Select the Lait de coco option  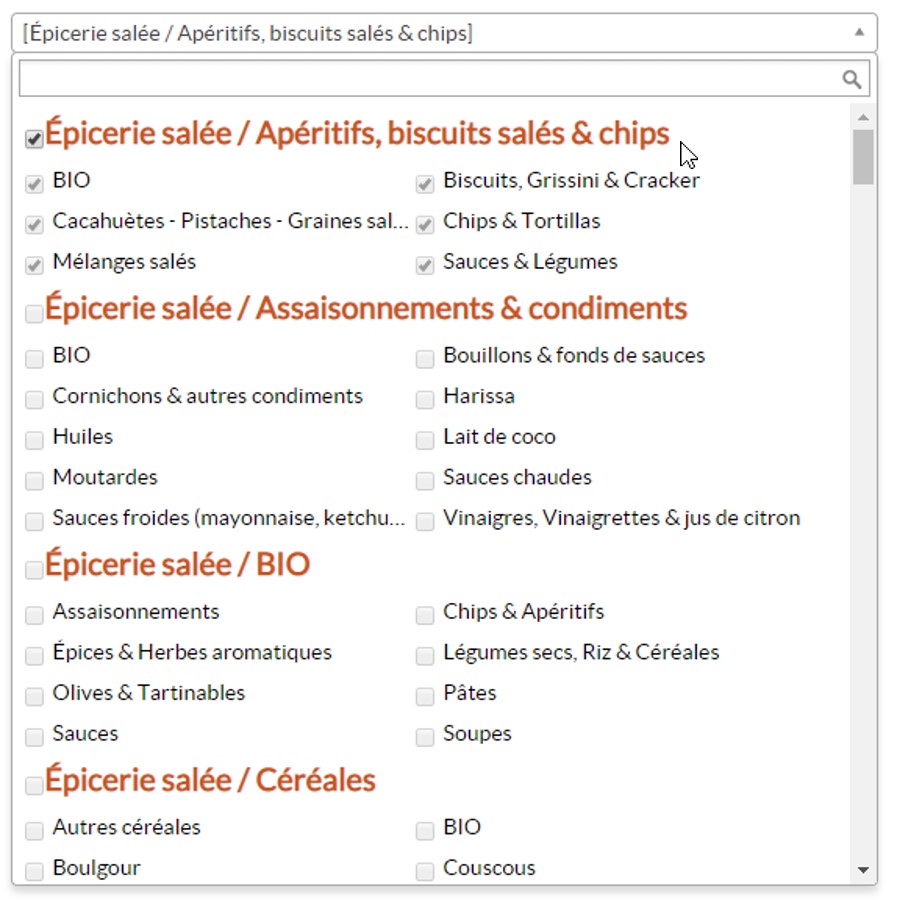coord(425,440)
